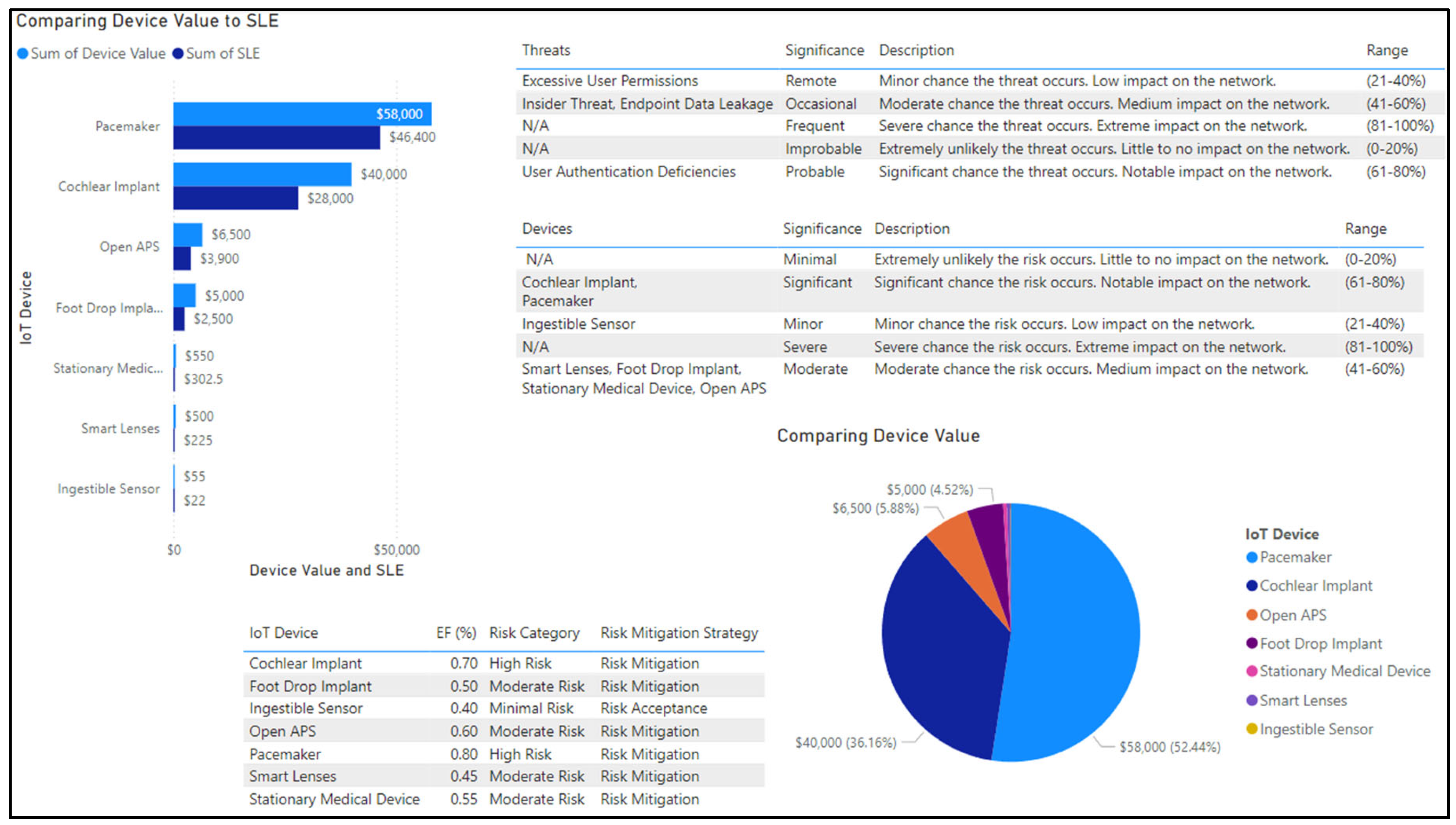Select the Open APS $6,500 bar
Viewport: 1456px width, 825px height.
(188, 234)
